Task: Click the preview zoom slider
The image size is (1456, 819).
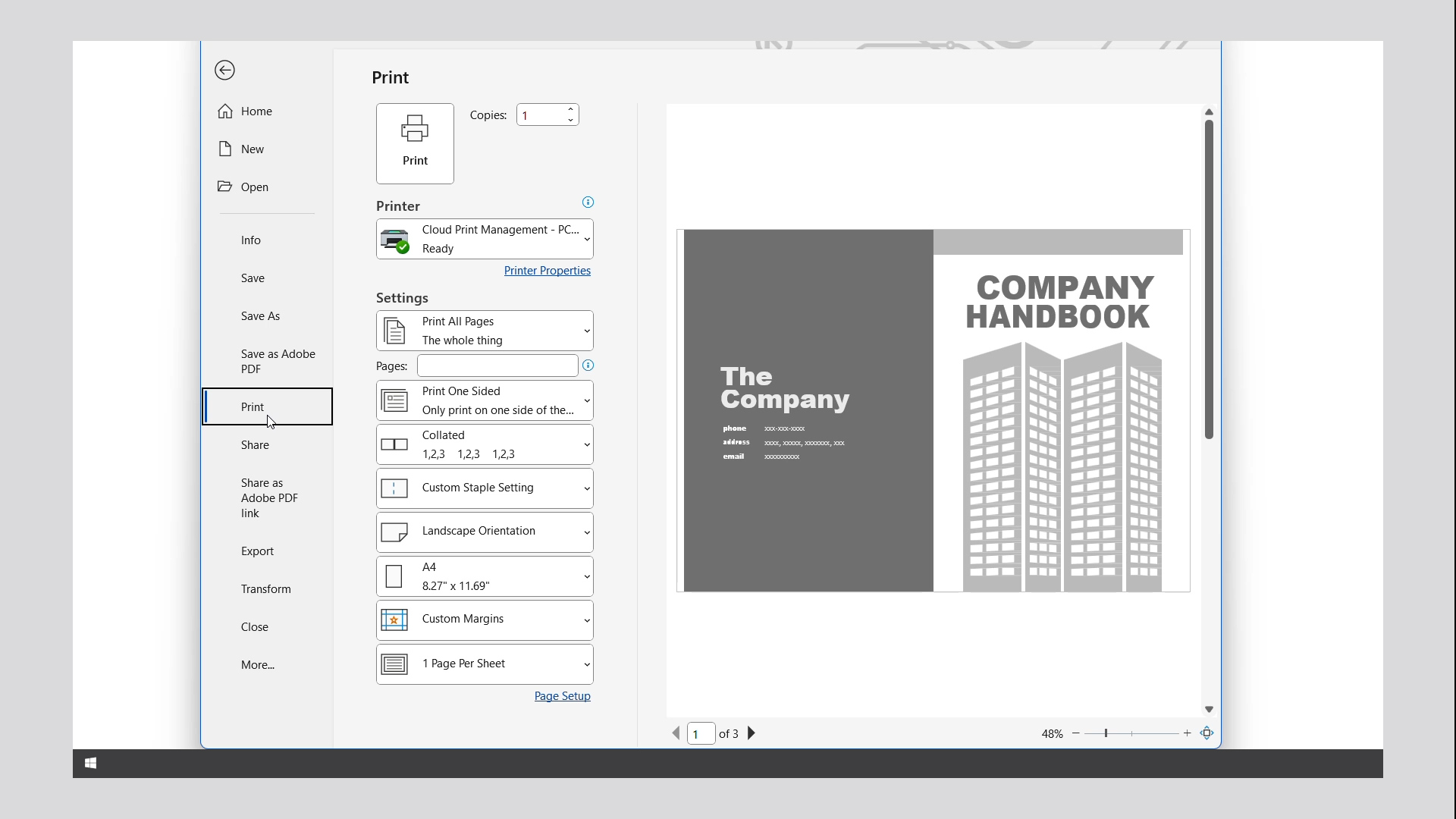Action: pyautogui.click(x=1131, y=733)
